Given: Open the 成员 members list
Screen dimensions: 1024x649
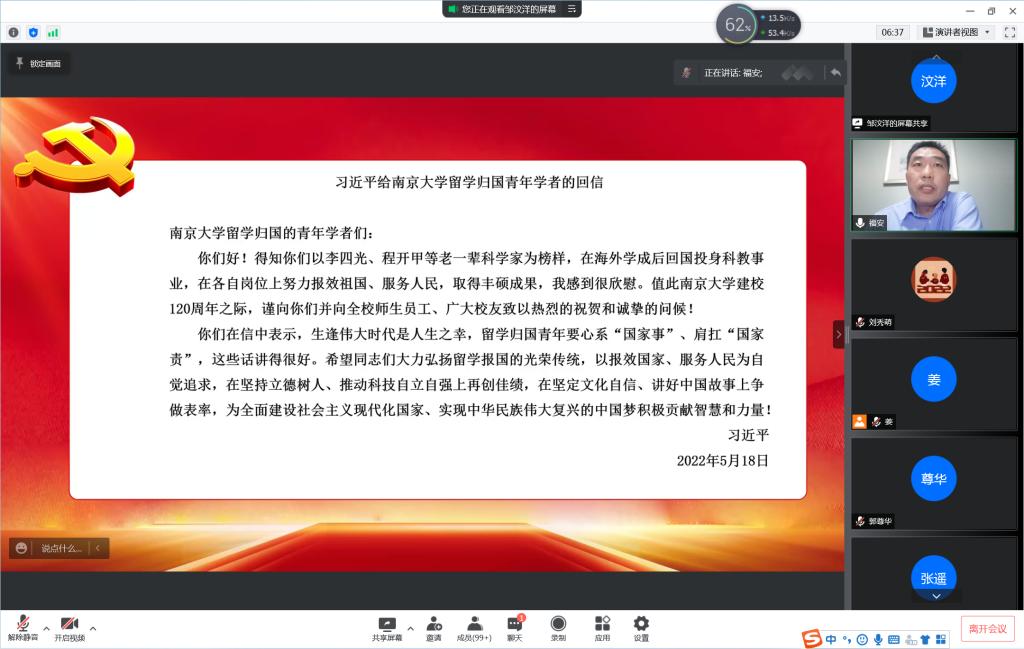Looking at the screenshot, I should click(474, 627).
